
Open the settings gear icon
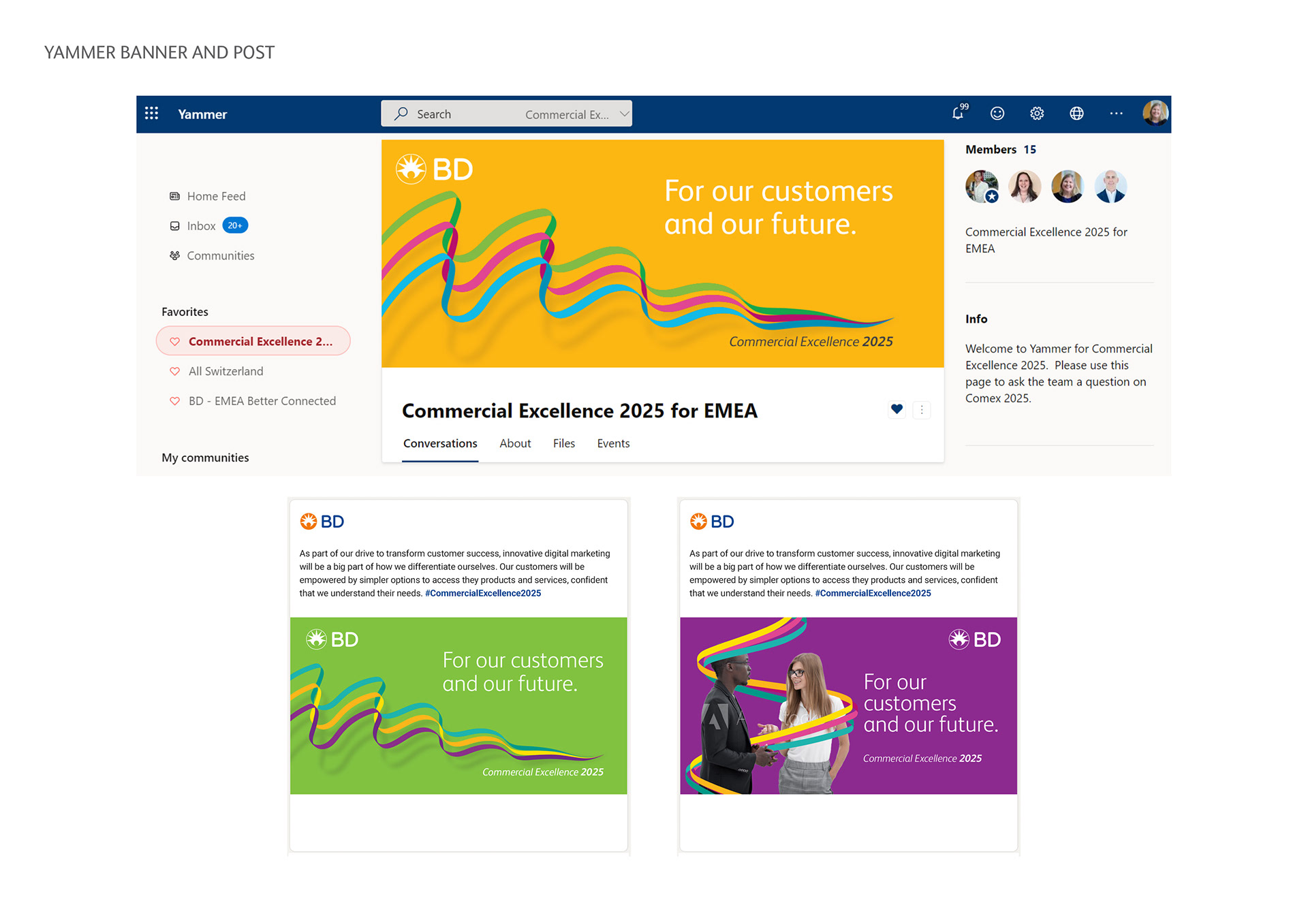[1037, 114]
